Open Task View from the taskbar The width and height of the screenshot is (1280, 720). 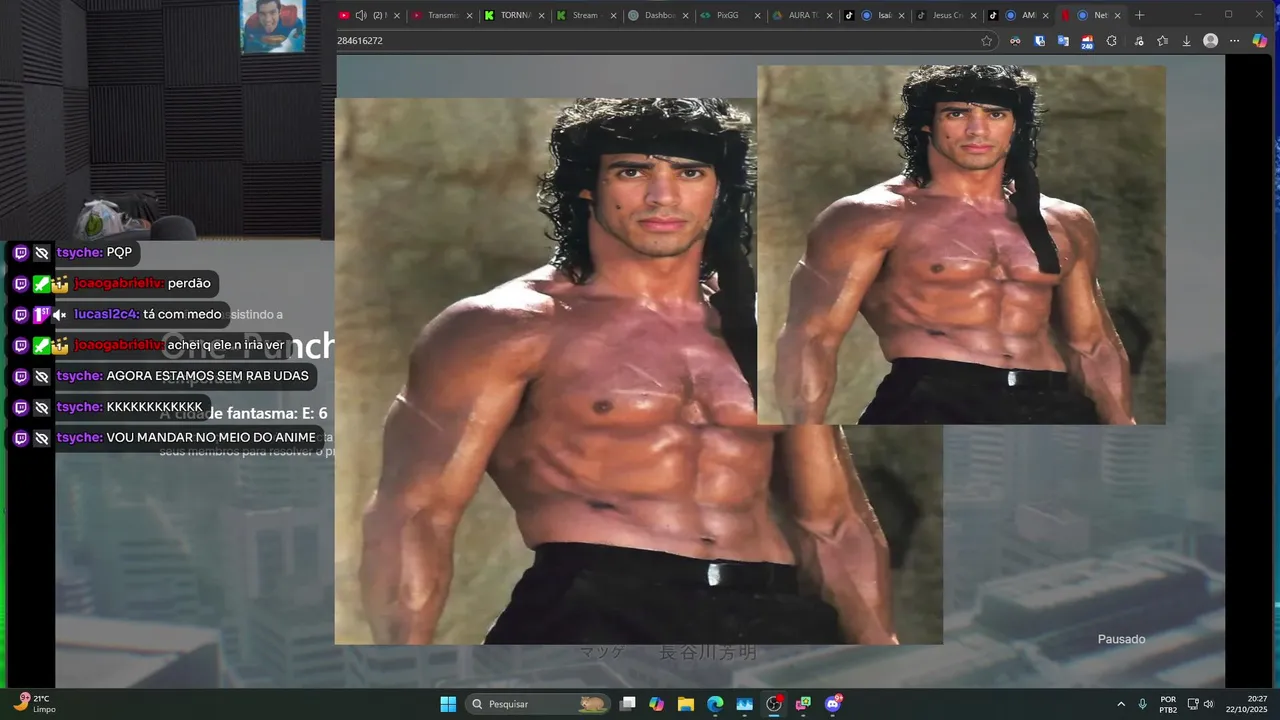point(627,704)
